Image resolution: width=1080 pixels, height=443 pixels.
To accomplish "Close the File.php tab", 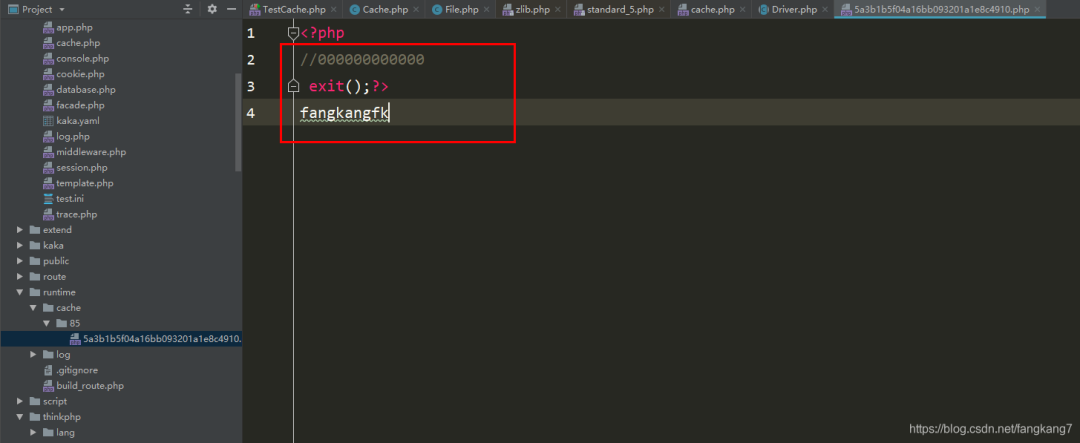I will click(486, 10).
